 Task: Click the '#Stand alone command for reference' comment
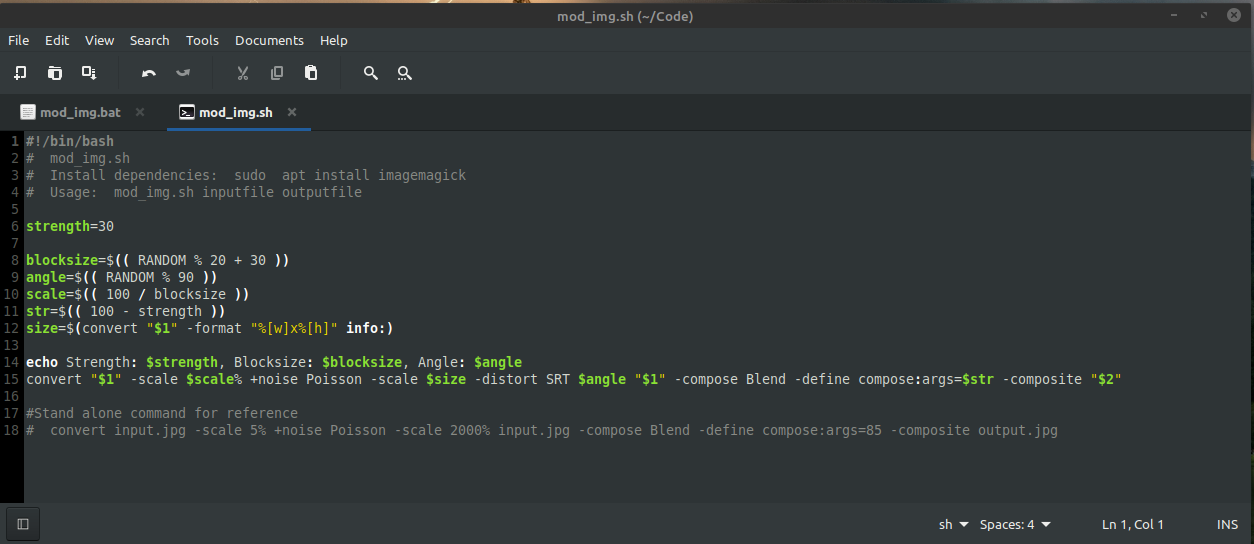coord(162,413)
